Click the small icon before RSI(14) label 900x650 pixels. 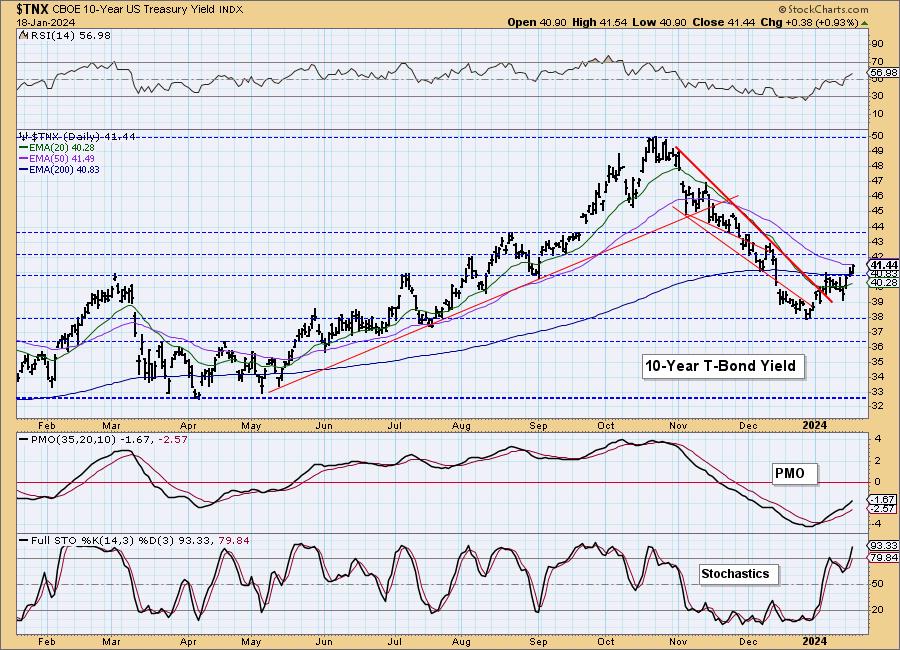pos(23,35)
